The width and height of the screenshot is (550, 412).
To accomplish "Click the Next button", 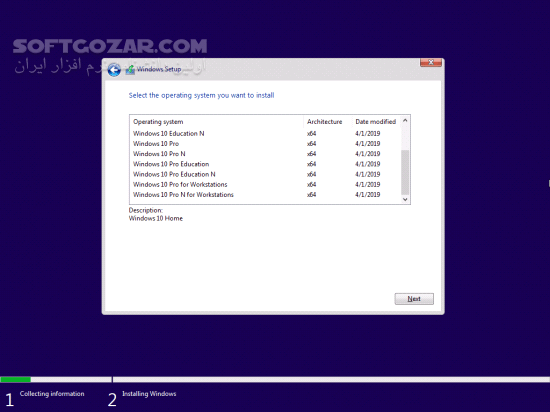I will coord(414,299).
